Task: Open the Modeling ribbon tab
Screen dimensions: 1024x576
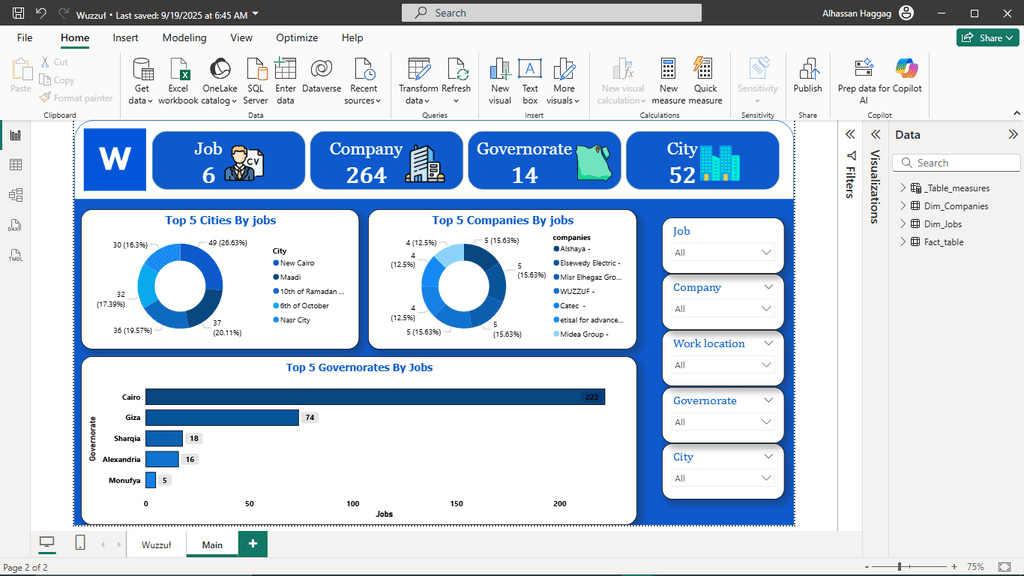Action: point(184,38)
